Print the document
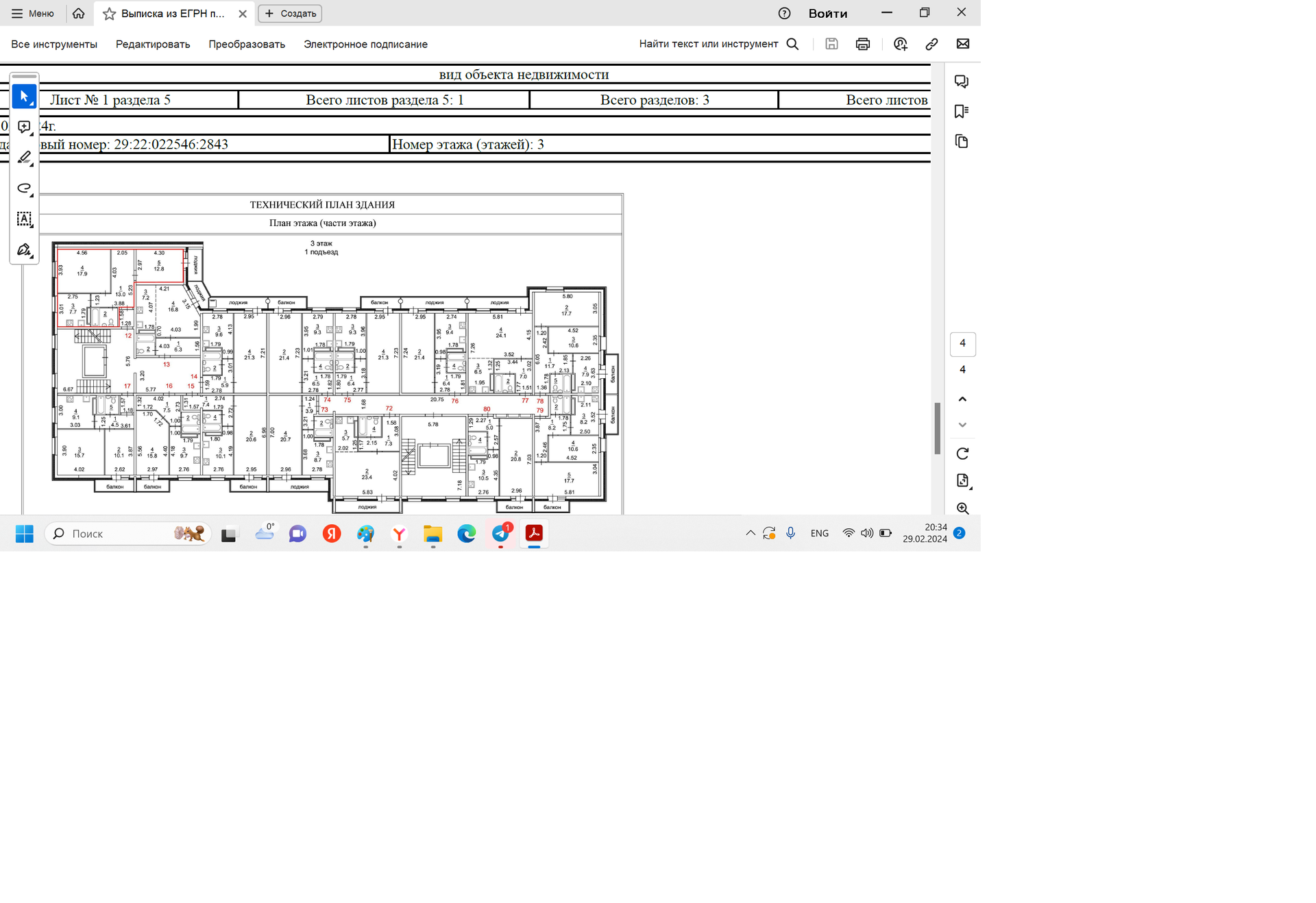Screen dimensions: 1316x903 [862, 44]
